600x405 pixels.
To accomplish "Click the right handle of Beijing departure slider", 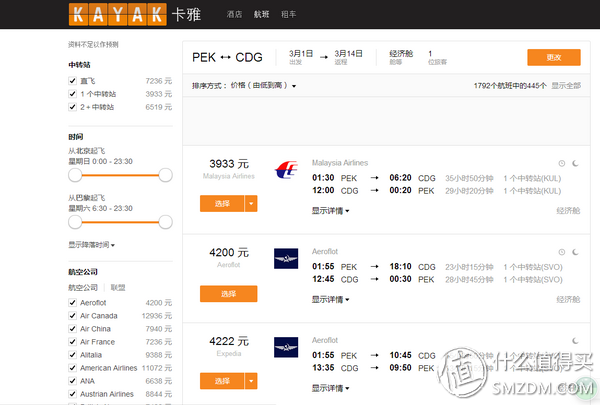I will click(x=165, y=175).
